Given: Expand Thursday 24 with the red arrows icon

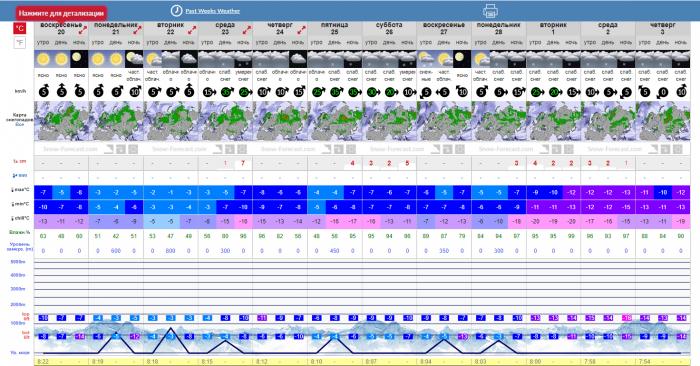Looking at the screenshot, I should (301, 30).
